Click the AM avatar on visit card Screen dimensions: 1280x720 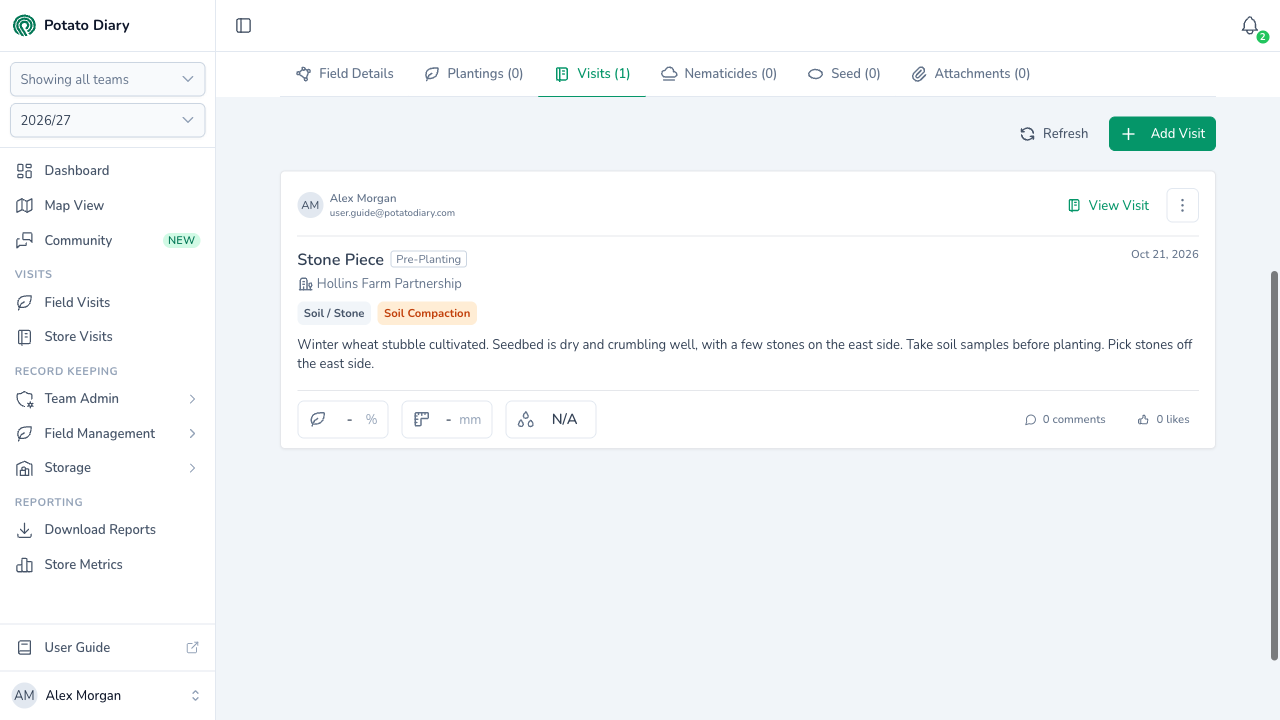point(310,205)
